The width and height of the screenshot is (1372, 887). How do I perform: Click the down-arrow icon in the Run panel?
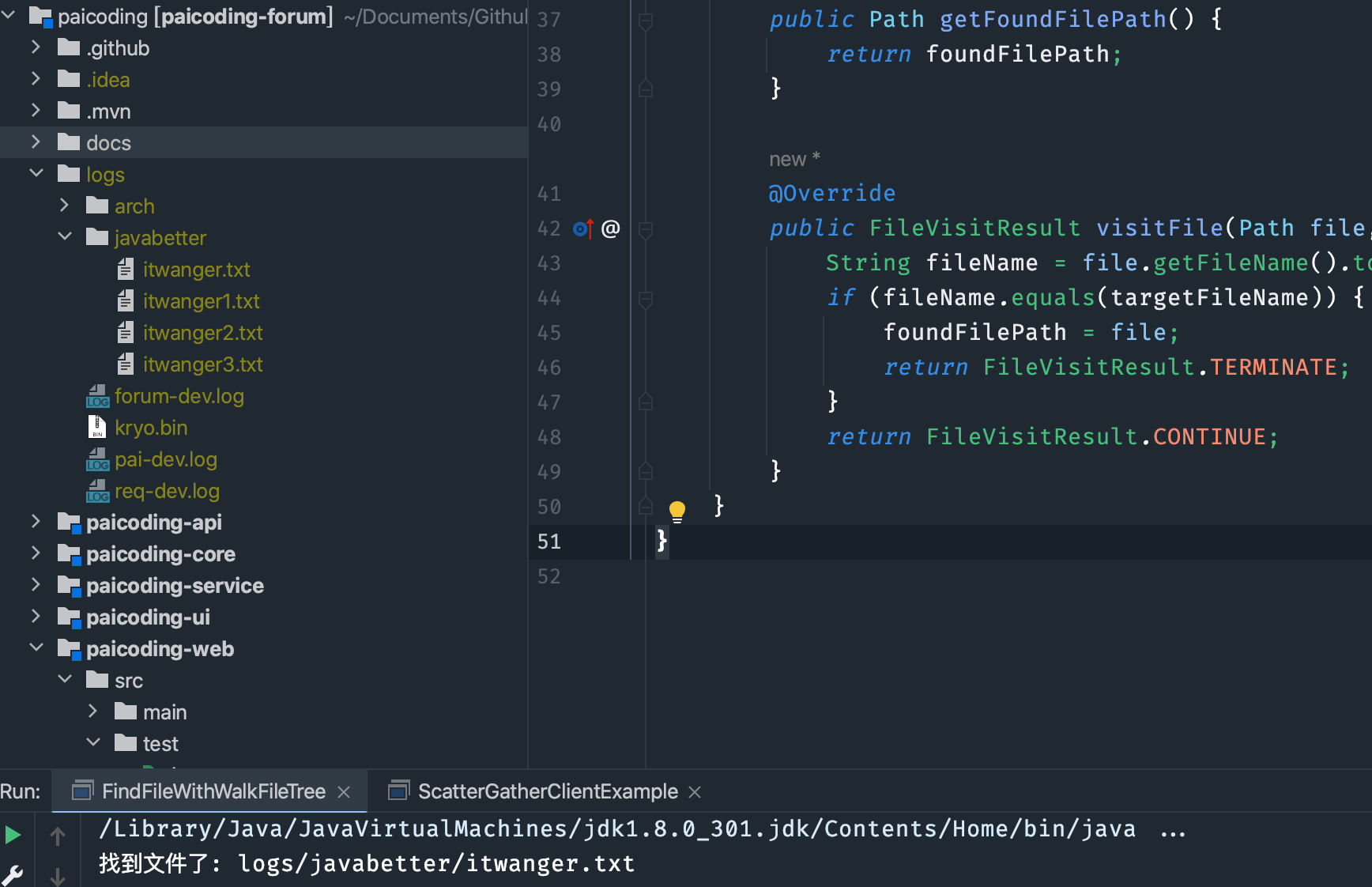[56, 874]
